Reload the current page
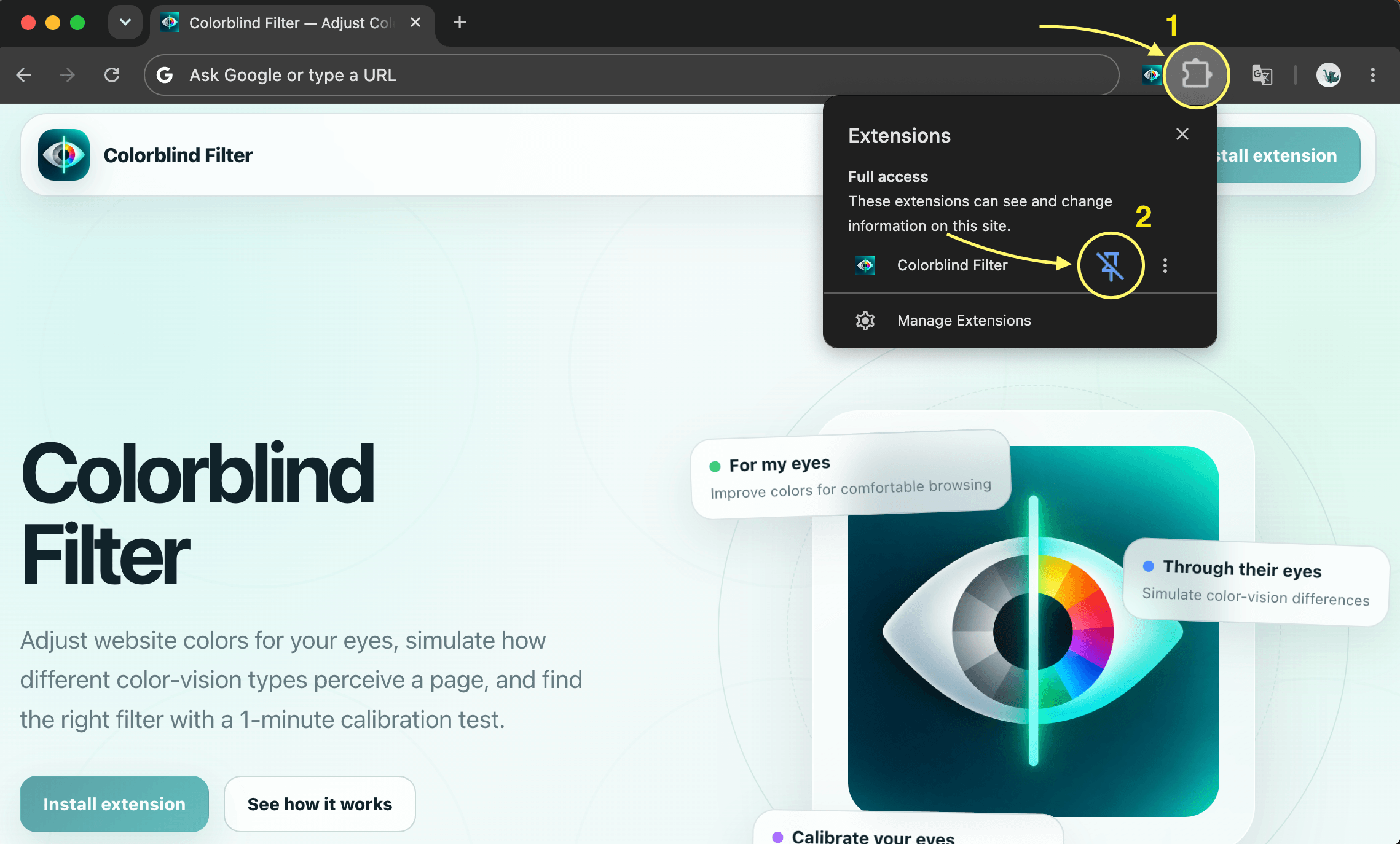 112,75
